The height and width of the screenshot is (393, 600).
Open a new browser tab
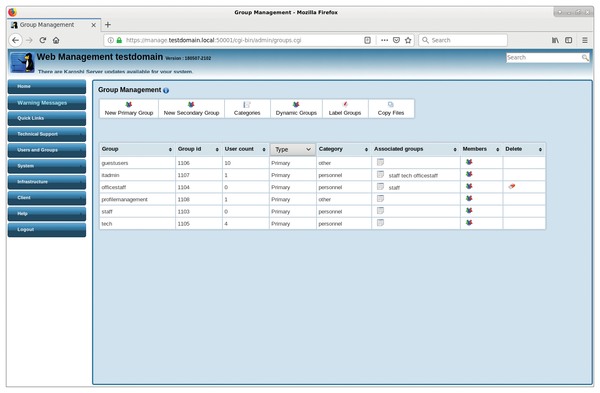108,25
